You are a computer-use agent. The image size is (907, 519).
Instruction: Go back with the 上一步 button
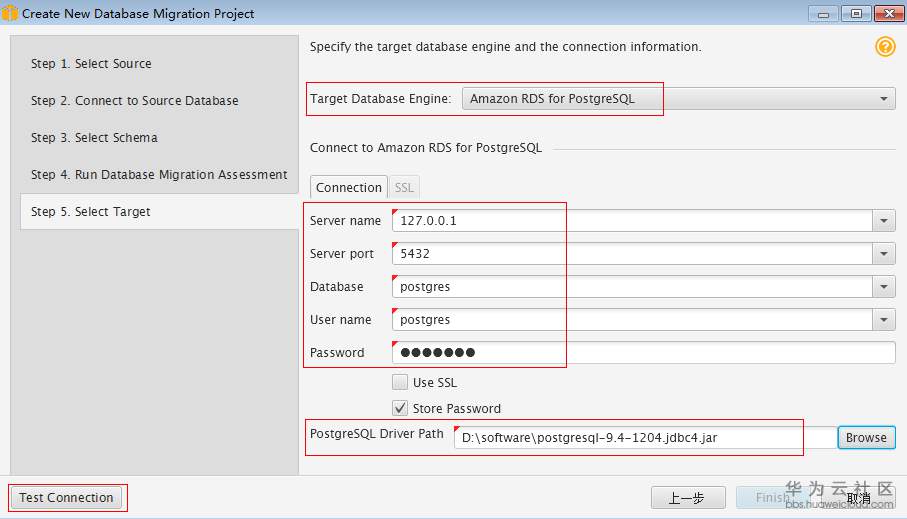tap(687, 497)
